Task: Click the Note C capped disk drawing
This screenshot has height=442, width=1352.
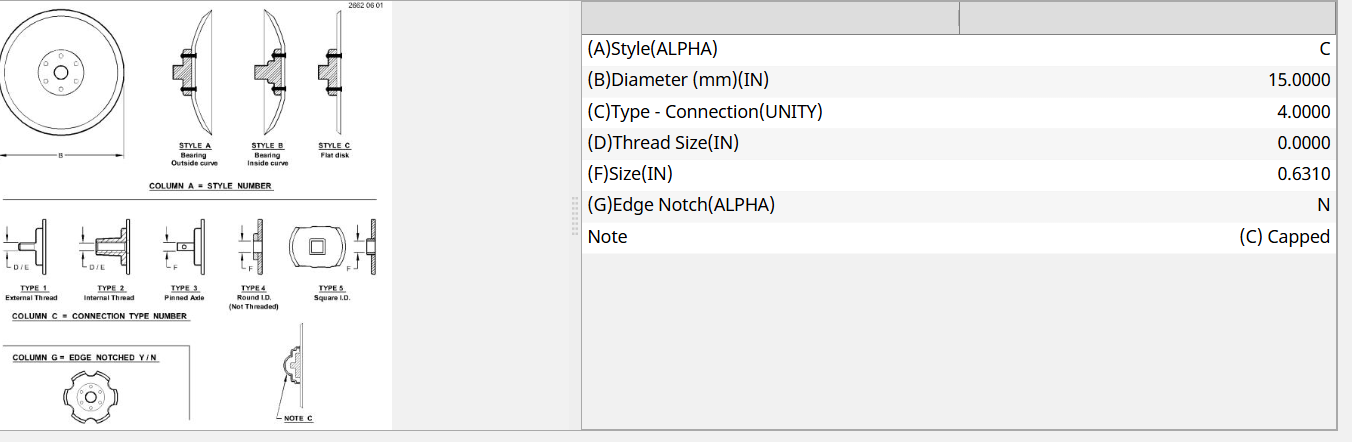Action: click(290, 368)
